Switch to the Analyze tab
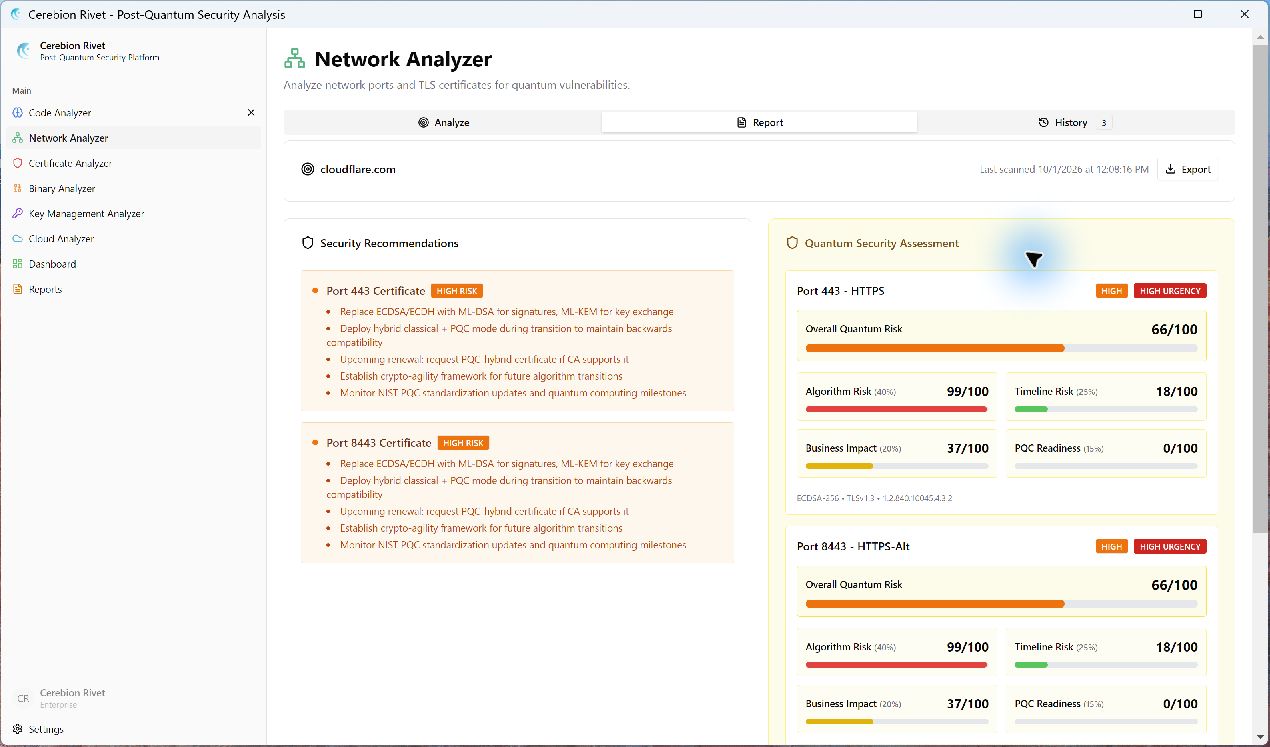This screenshot has width=1270, height=747. [443, 123]
